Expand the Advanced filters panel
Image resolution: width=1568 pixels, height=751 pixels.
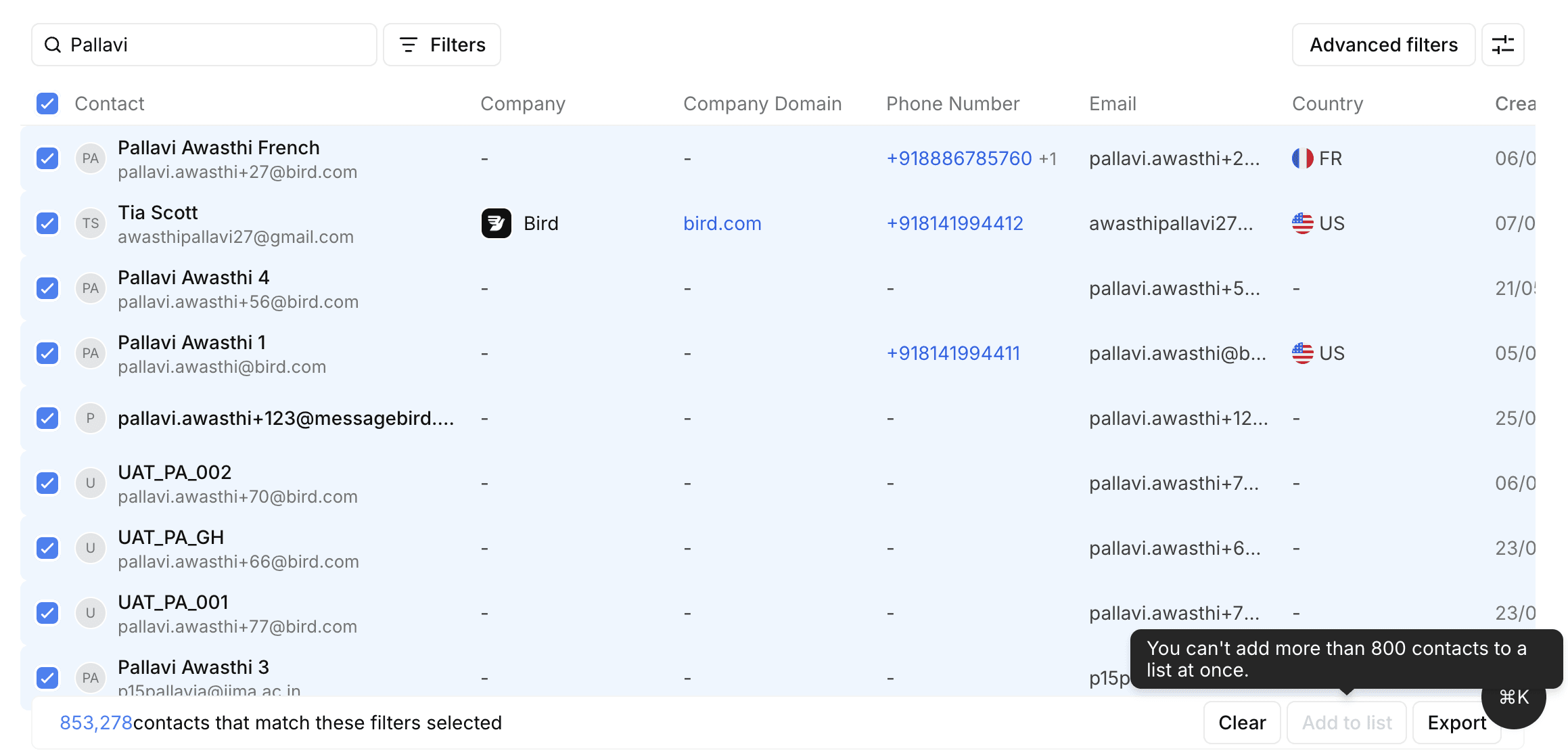(x=1383, y=45)
